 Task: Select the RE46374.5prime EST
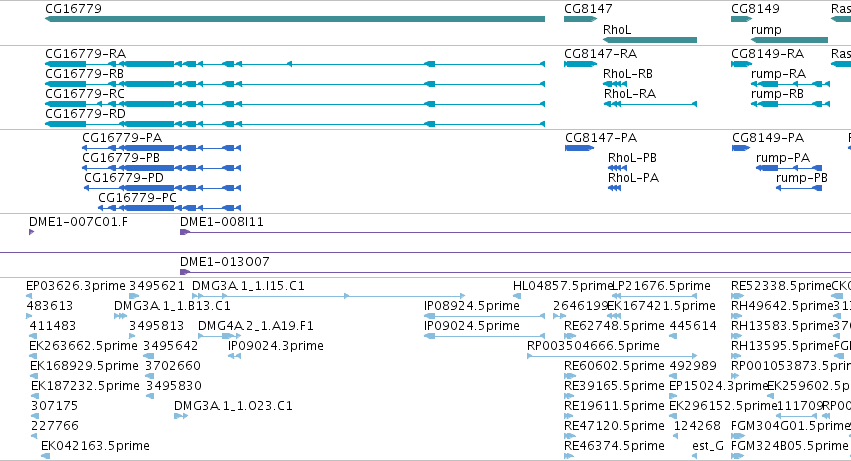(569, 456)
